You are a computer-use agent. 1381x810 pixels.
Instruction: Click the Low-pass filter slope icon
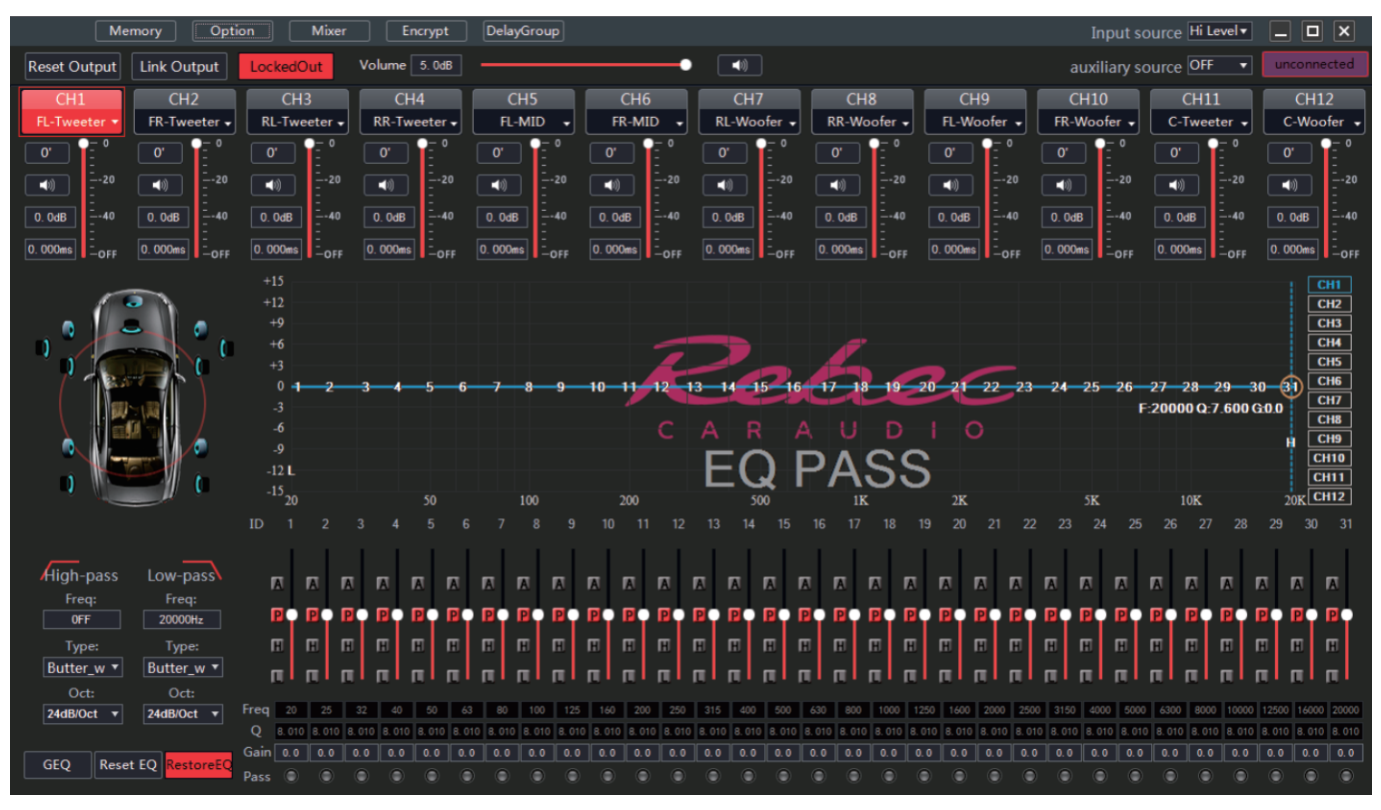213,571
